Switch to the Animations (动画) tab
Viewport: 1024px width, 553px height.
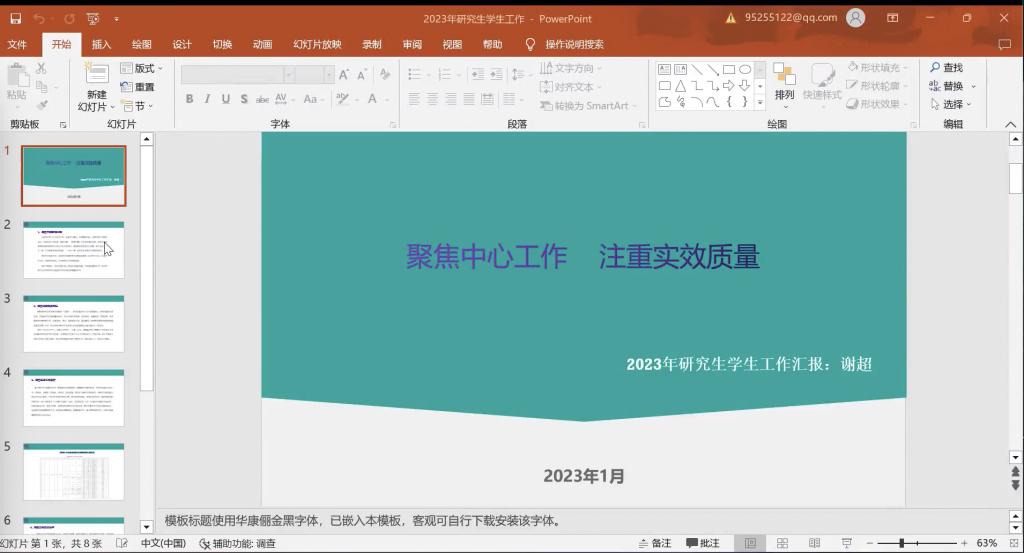click(x=262, y=44)
